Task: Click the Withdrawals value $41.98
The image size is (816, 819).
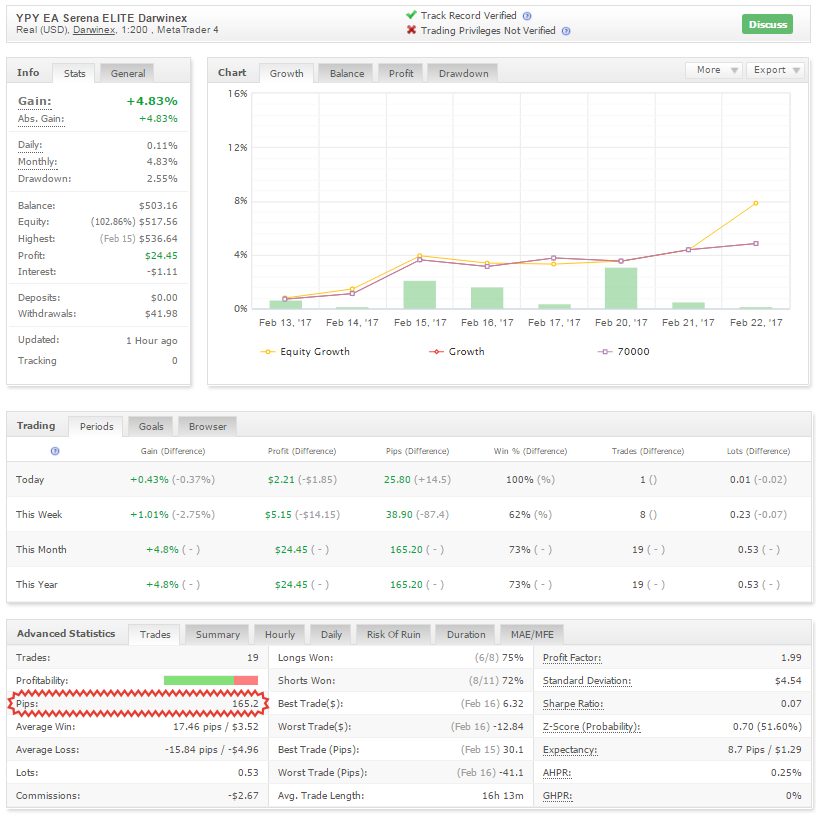Action: (x=161, y=314)
